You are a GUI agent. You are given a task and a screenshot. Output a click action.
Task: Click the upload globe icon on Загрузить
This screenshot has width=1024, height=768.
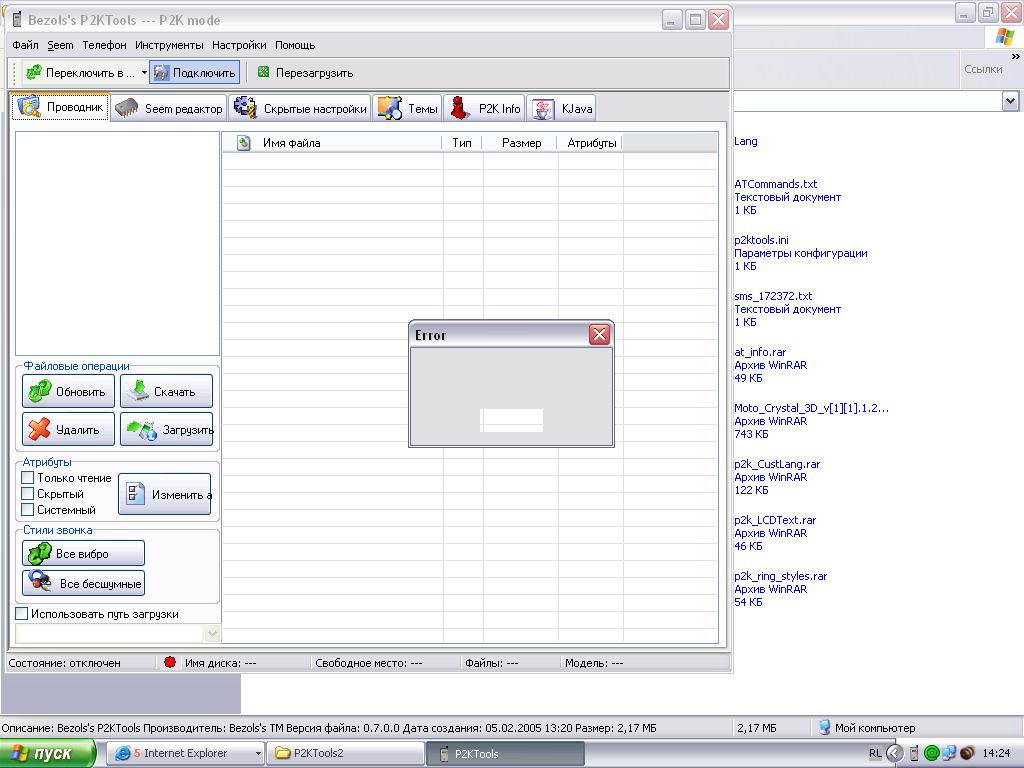point(142,429)
